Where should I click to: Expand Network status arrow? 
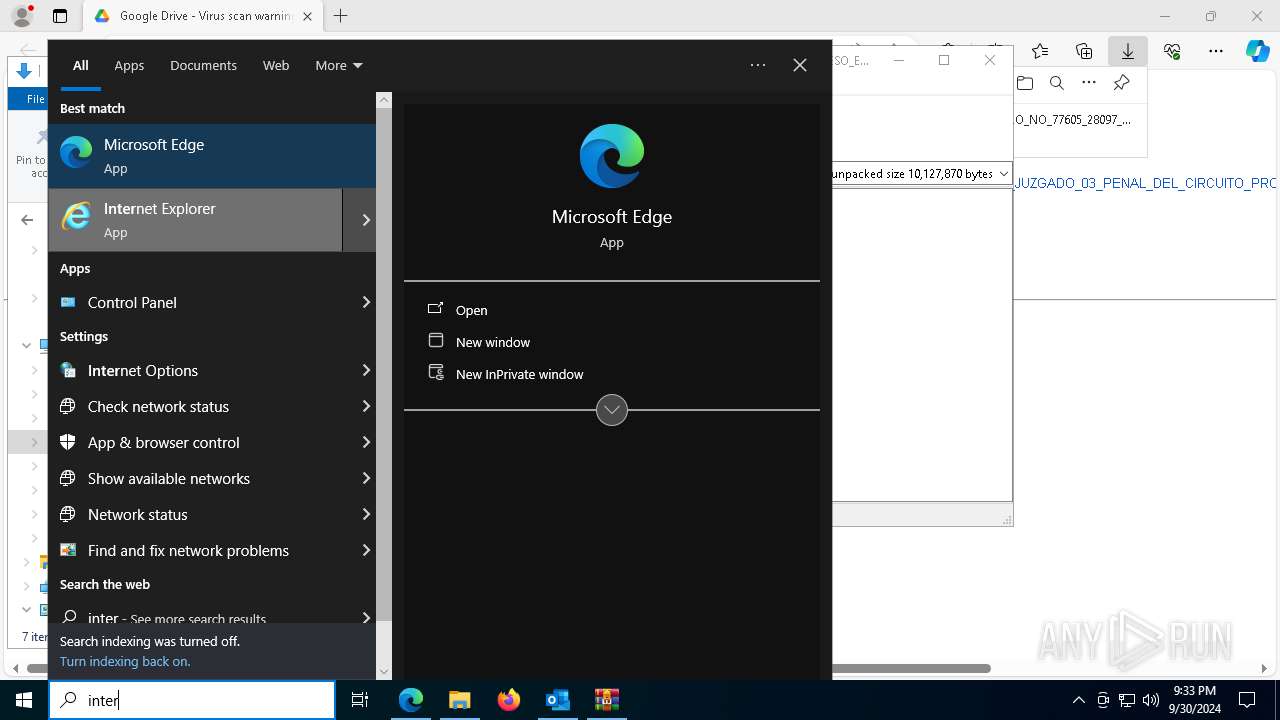366,514
